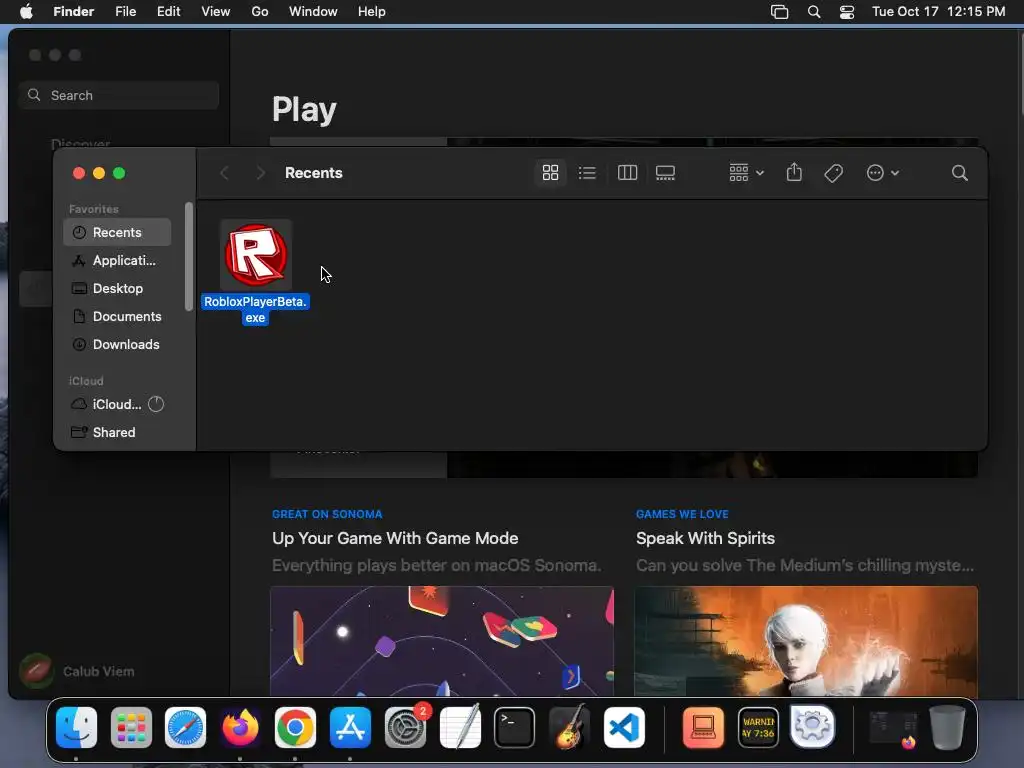This screenshot has width=1024, height=768.
Task: Open the Edit menu
Action: click(168, 12)
